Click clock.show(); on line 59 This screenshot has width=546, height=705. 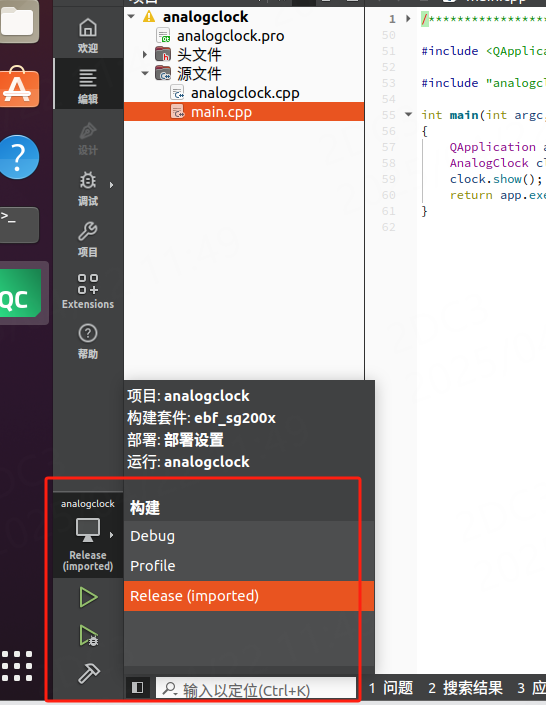tap(496, 179)
